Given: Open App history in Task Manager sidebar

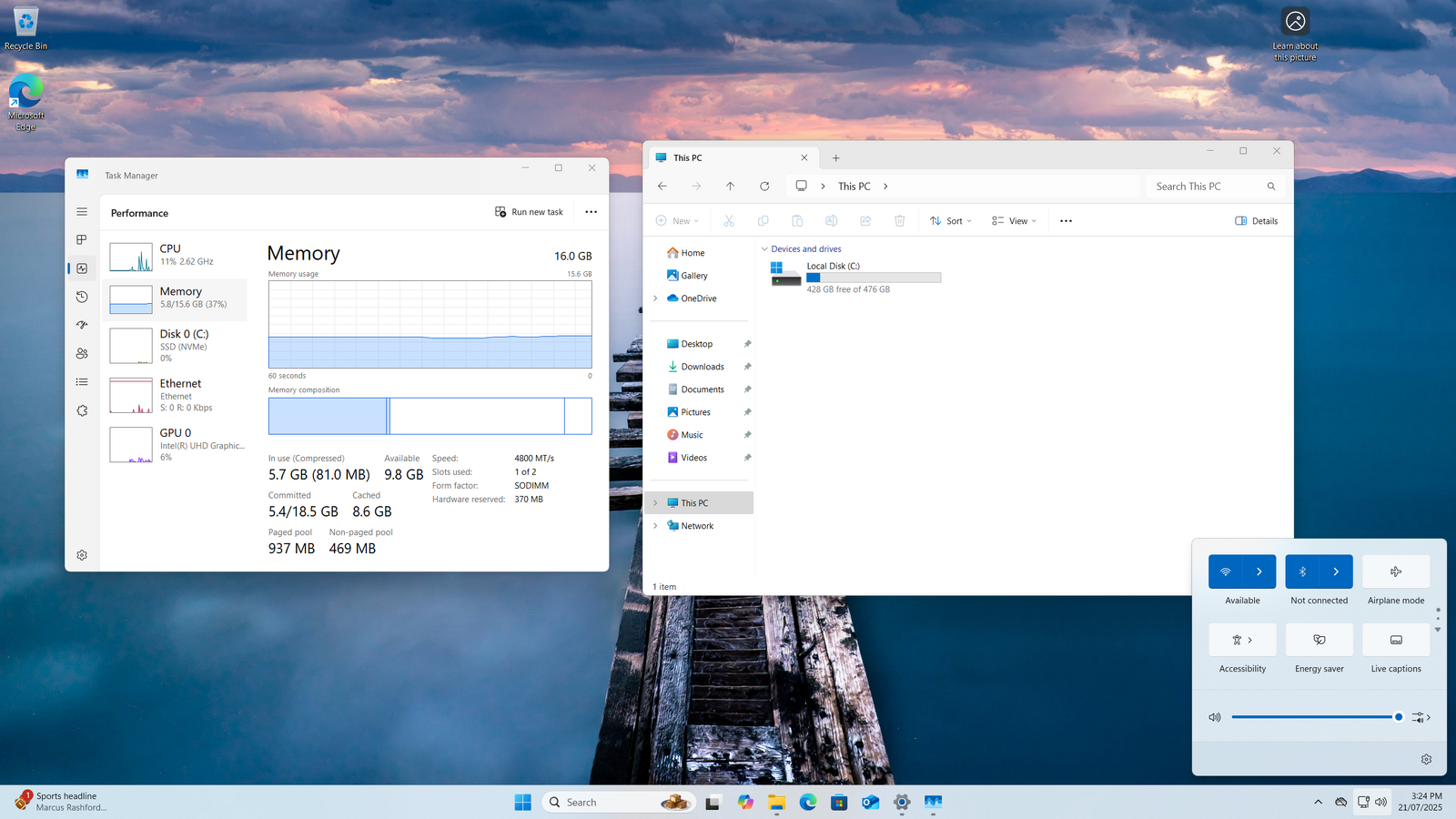Looking at the screenshot, I should 82,297.
